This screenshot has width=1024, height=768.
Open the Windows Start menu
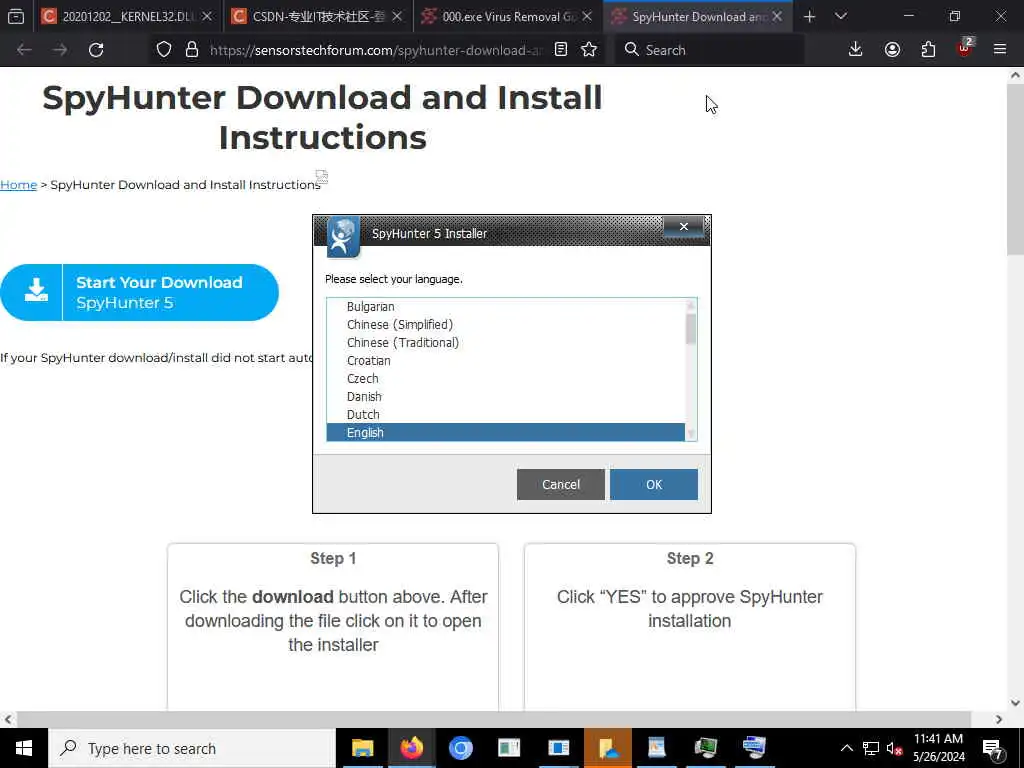tap(24, 748)
